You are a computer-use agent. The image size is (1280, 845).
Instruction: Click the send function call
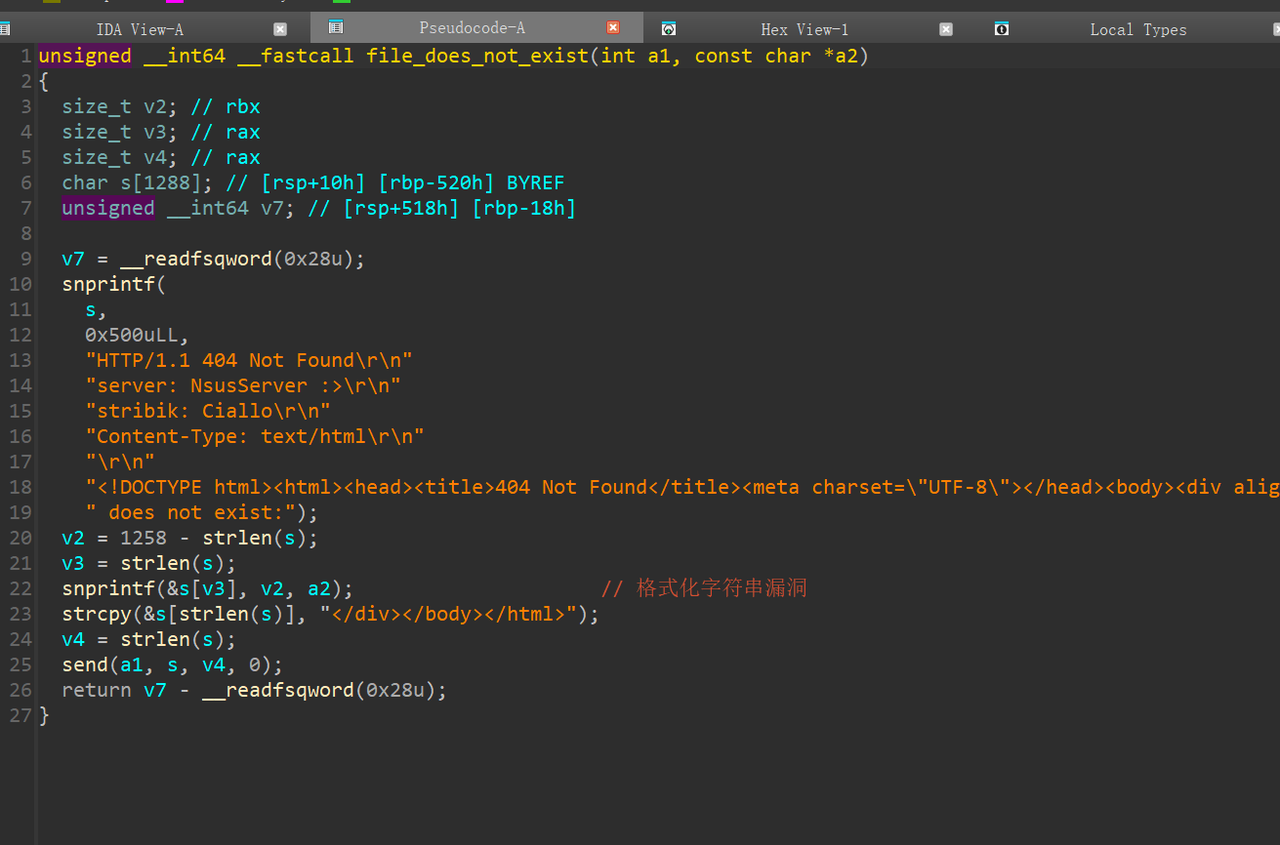click(85, 665)
